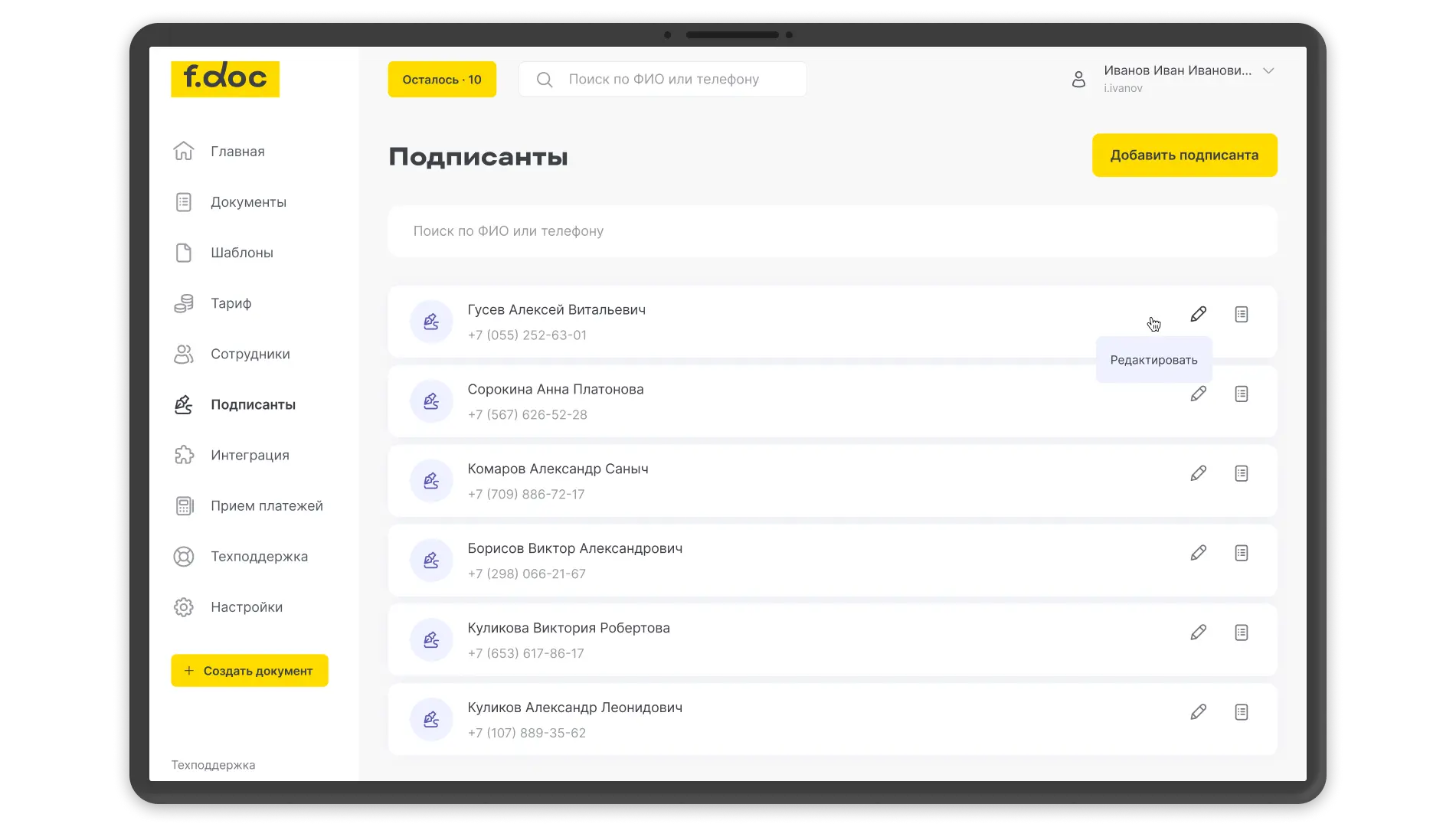Click the signature avatar icon of Гусев Алексей
This screenshot has height=827, width=1456.
[431, 322]
